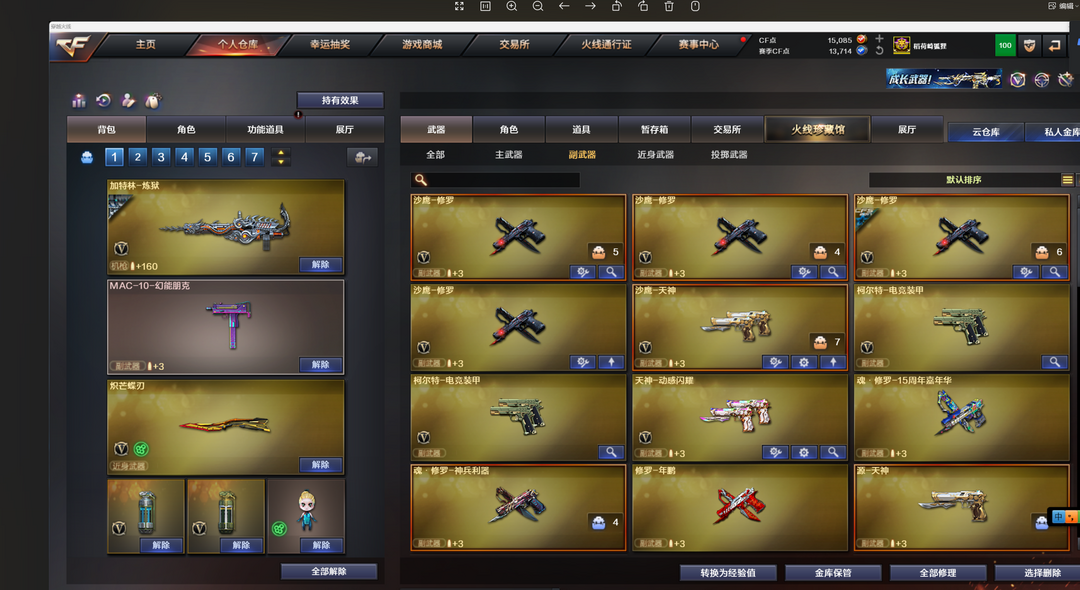Open the 幸运抽奖 tab
This screenshot has width=1080, height=590.
pos(330,45)
